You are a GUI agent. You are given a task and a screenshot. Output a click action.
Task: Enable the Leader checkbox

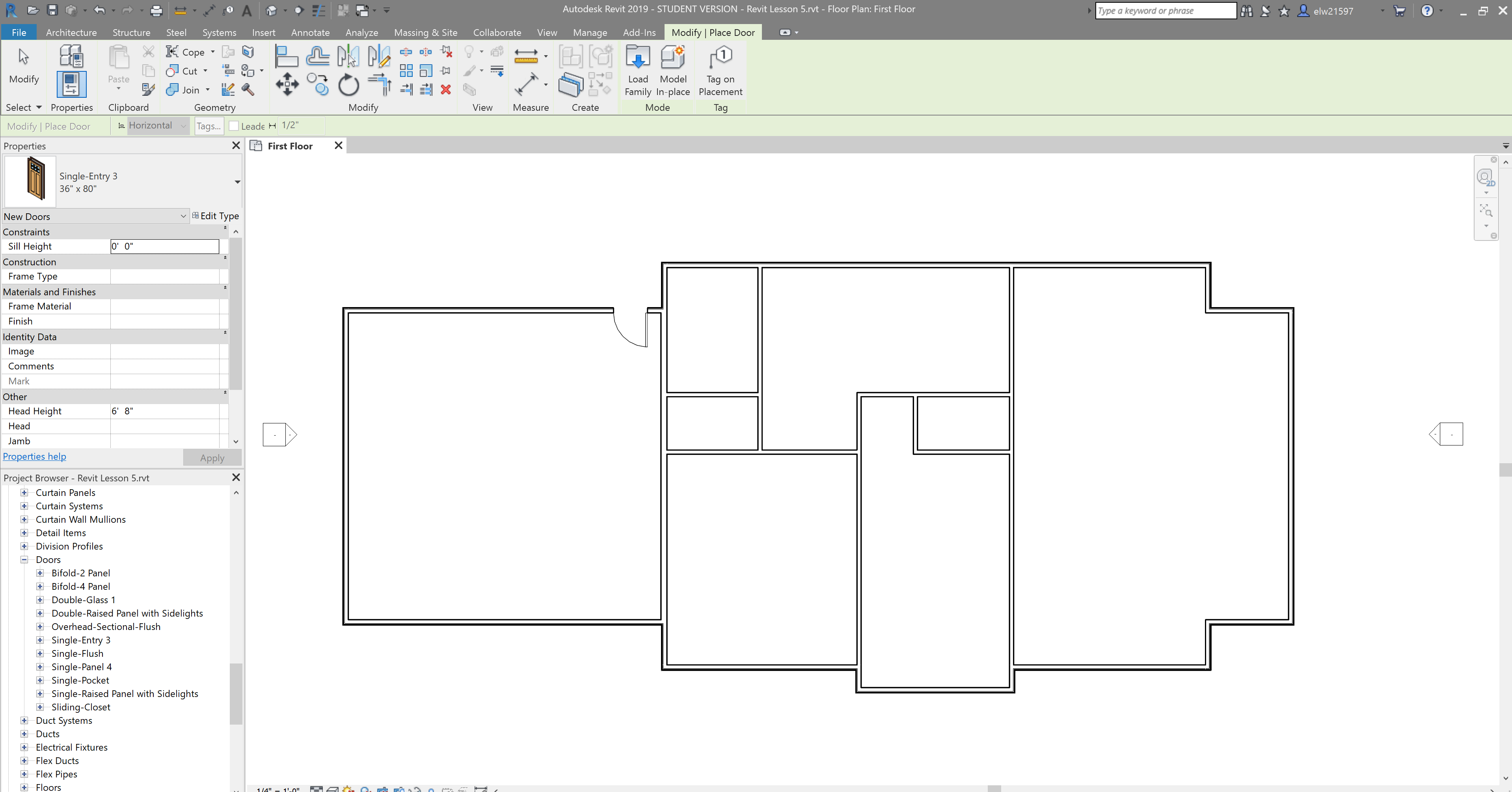click(234, 126)
